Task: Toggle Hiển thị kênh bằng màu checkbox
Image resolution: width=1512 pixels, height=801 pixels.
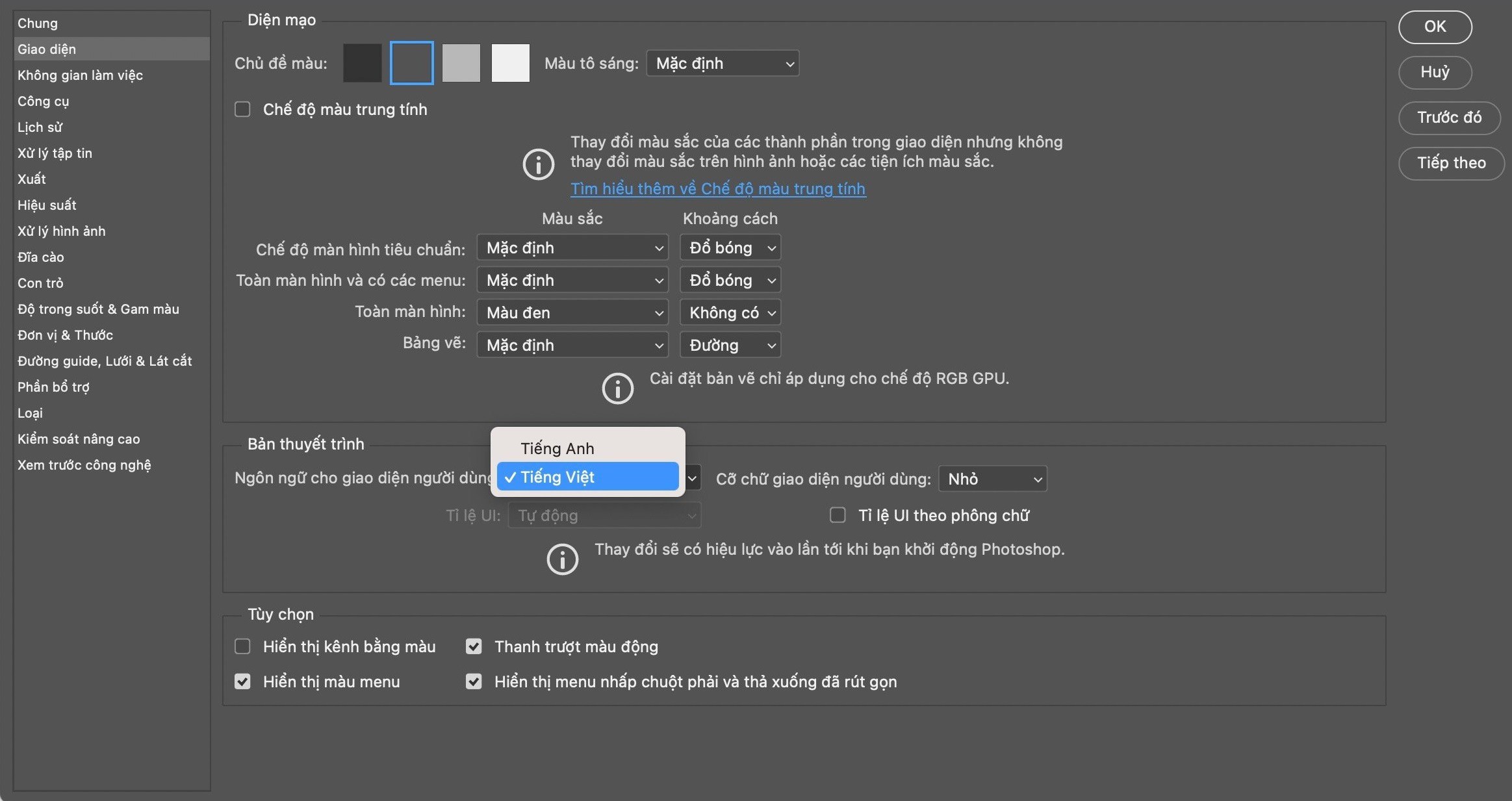Action: 242,646
